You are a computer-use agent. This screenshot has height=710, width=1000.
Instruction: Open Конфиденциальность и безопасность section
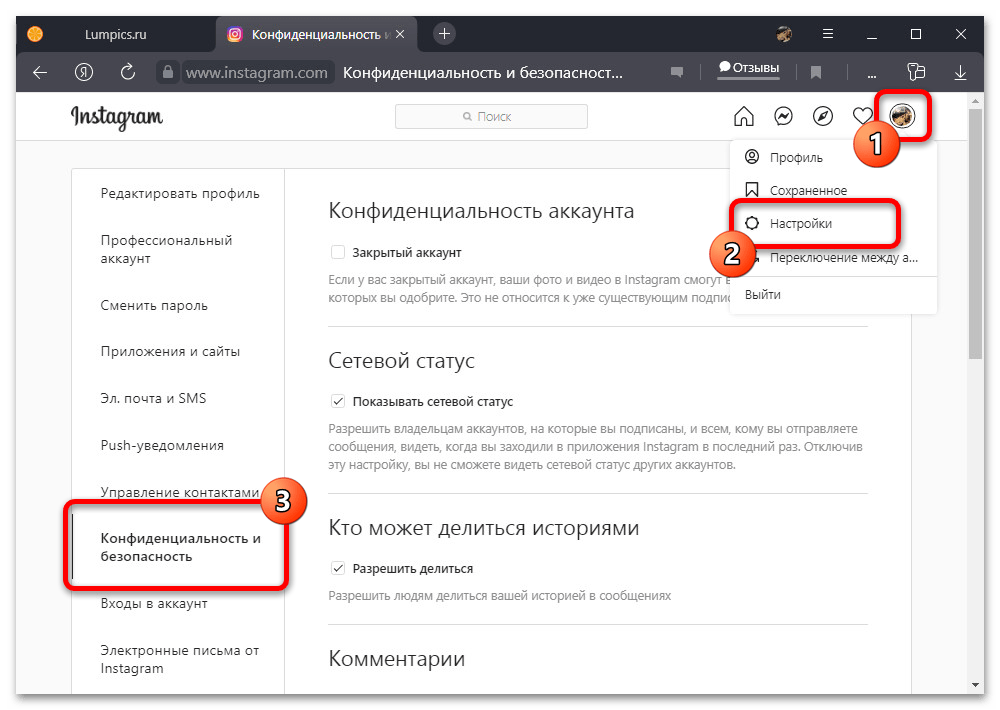pyautogui.click(x=180, y=547)
